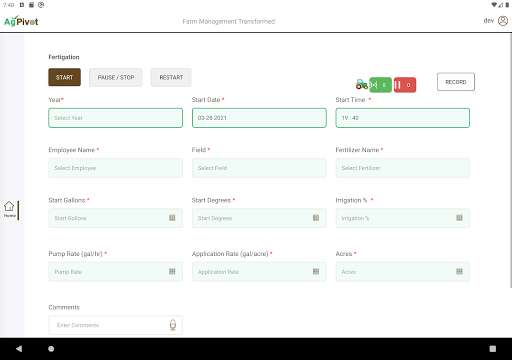Image resolution: width=512 pixels, height=360 pixels.
Task: Tap the tractor icon near counters
Action: pyautogui.click(x=362, y=84)
